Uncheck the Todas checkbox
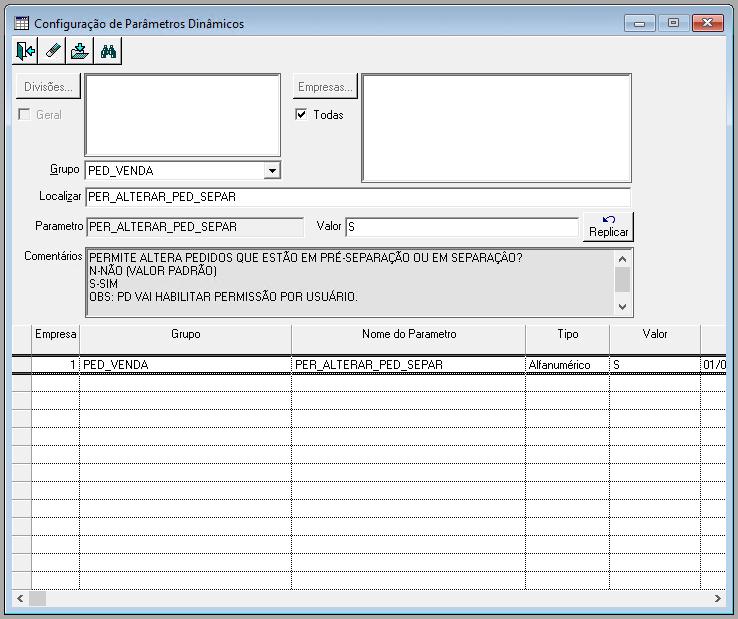The width and height of the screenshot is (738, 619). [x=301, y=114]
